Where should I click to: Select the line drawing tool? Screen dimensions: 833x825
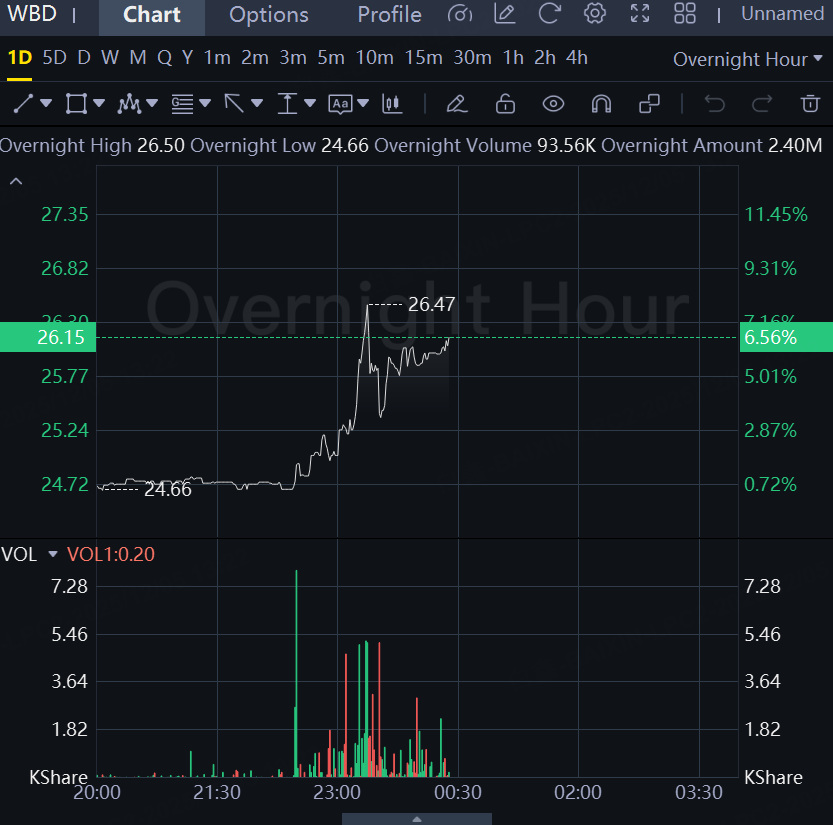point(23,104)
